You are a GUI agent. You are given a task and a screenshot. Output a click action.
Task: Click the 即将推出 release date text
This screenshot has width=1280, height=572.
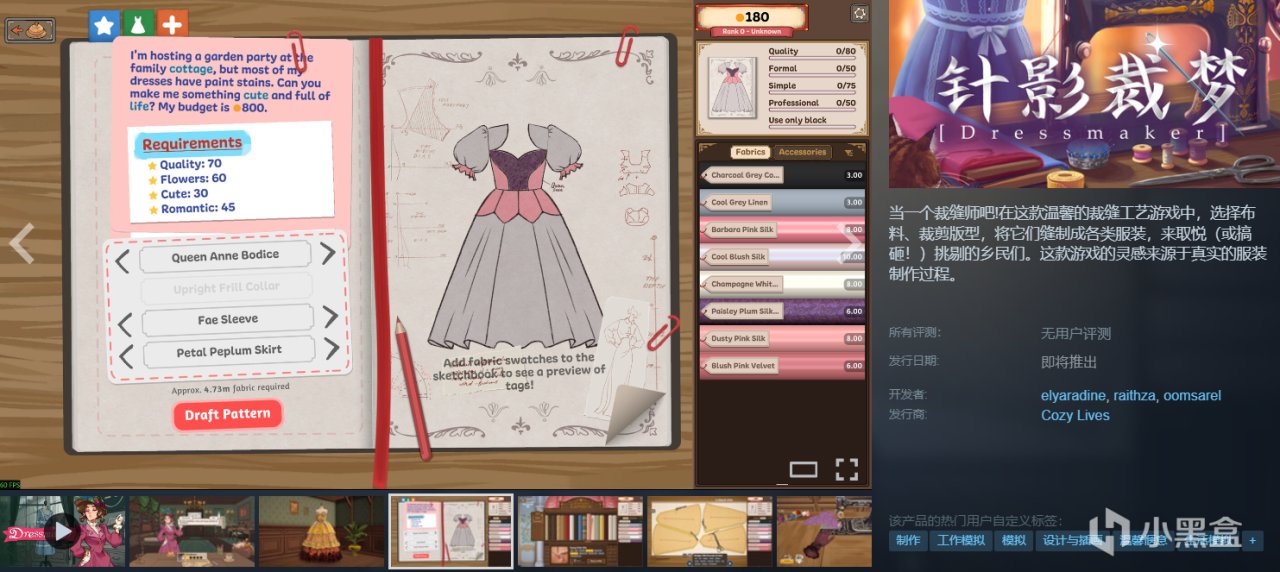tap(1069, 362)
